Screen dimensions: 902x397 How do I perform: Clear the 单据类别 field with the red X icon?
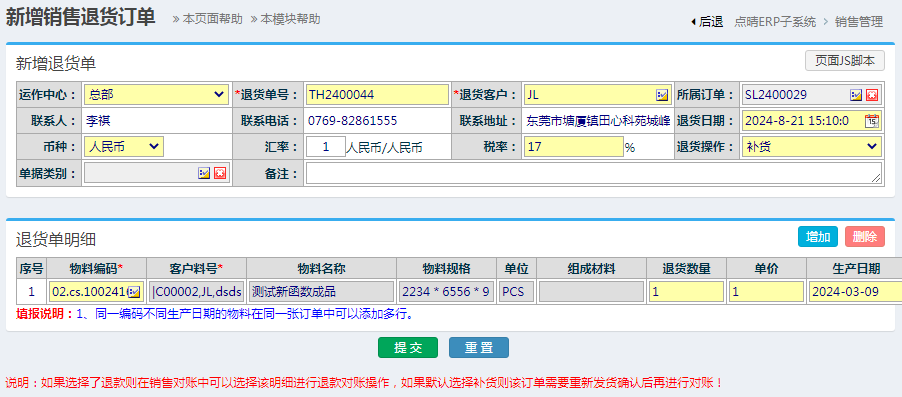coord(220,173)
